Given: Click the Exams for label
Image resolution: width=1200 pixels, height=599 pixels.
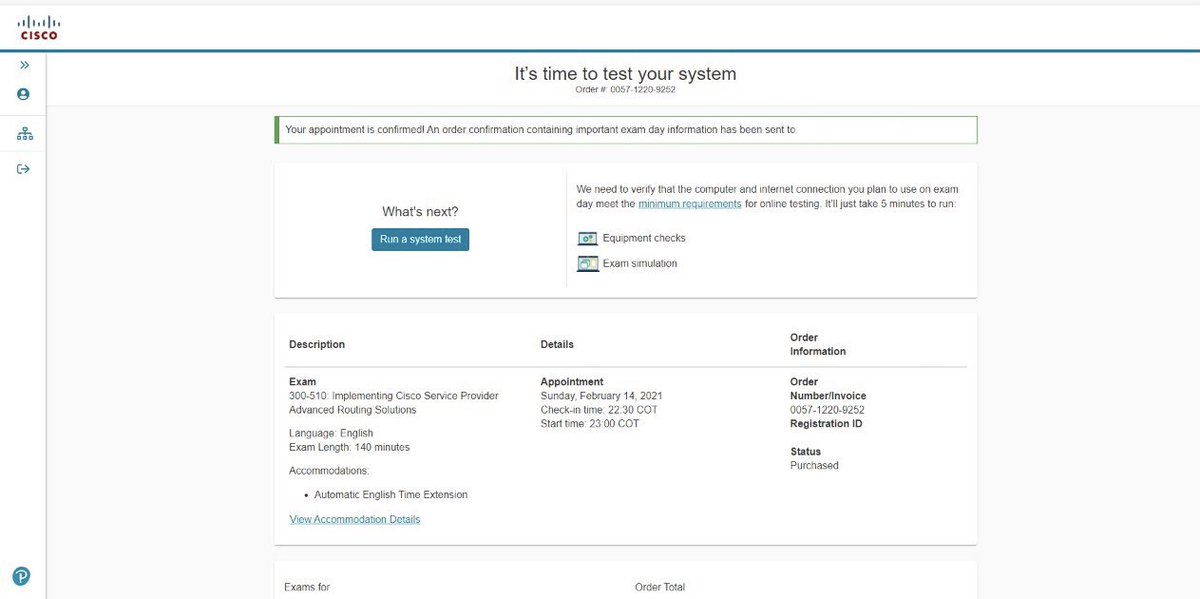Looking at the screenshot, I should coord(307,587).
